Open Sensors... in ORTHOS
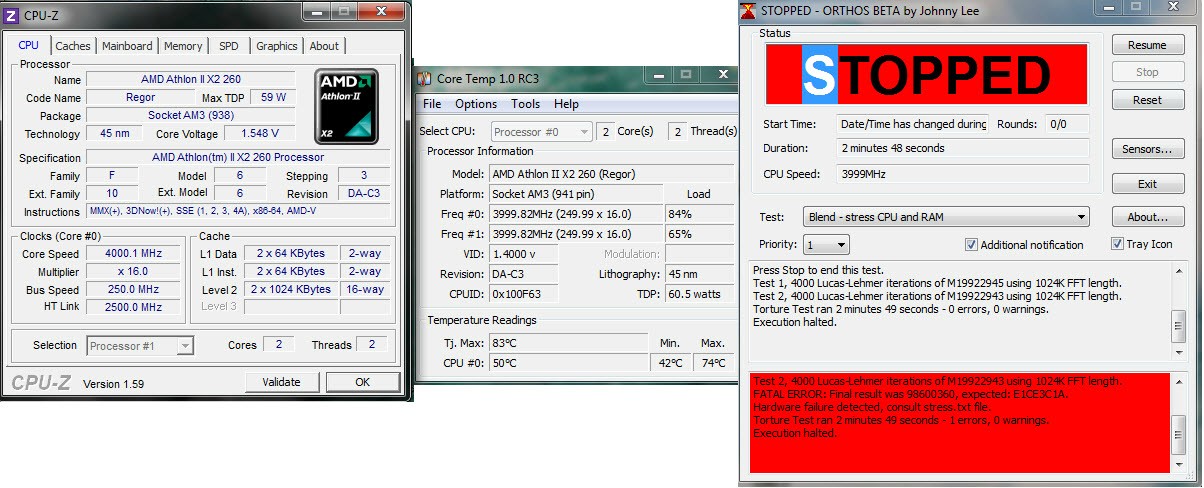The height and width of the screenshot is (488, 1204). coord(1147,149)
